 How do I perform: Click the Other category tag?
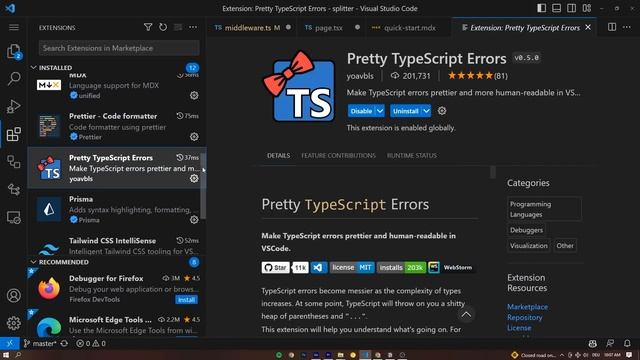coord(565,246)
